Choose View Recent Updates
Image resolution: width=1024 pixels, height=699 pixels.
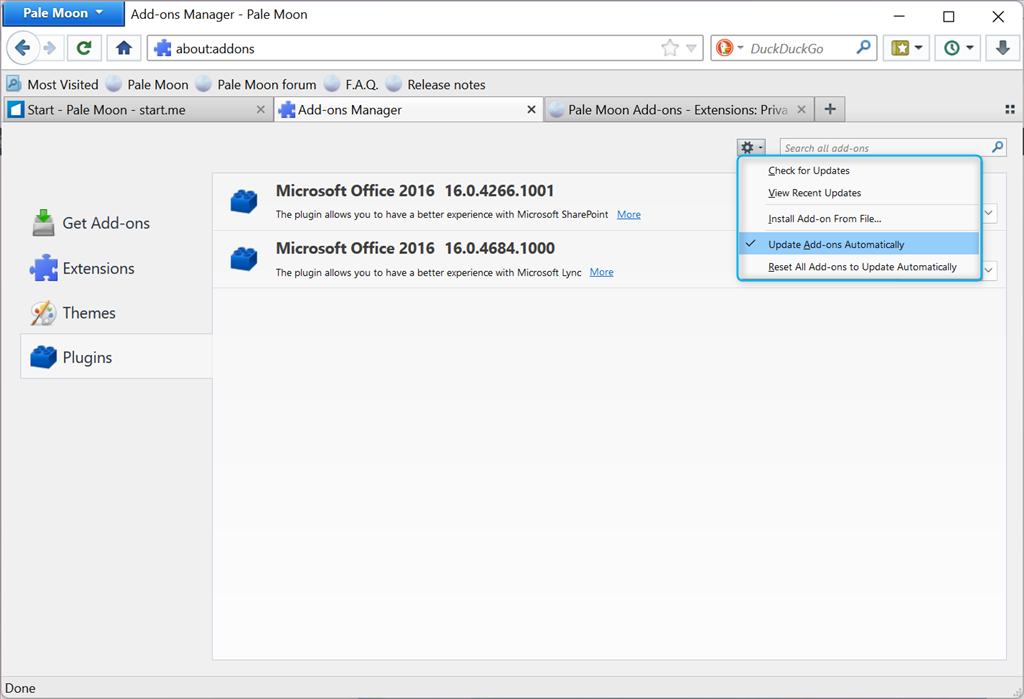click(x=859, y=193)
